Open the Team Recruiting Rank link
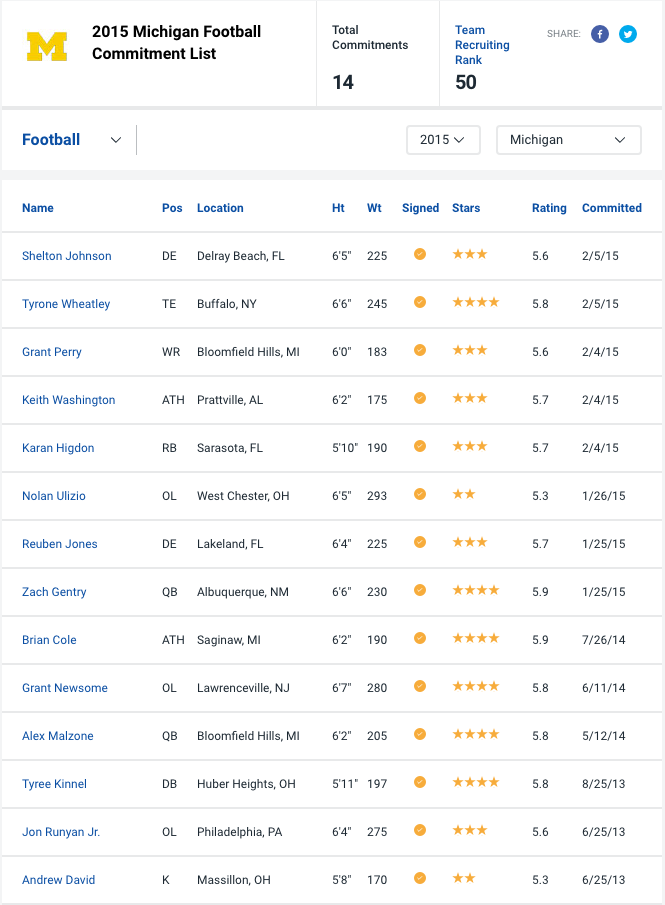Viewport: 665px width, 905px height. (x=482, y=45)
